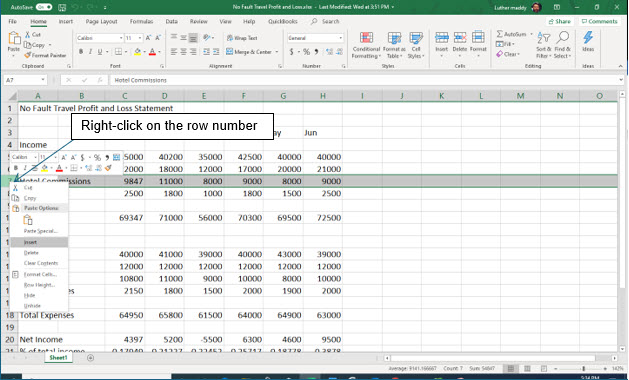Toggle Top Align in Alignment group
Screen dimensions: 629x380
pos(174,38)
